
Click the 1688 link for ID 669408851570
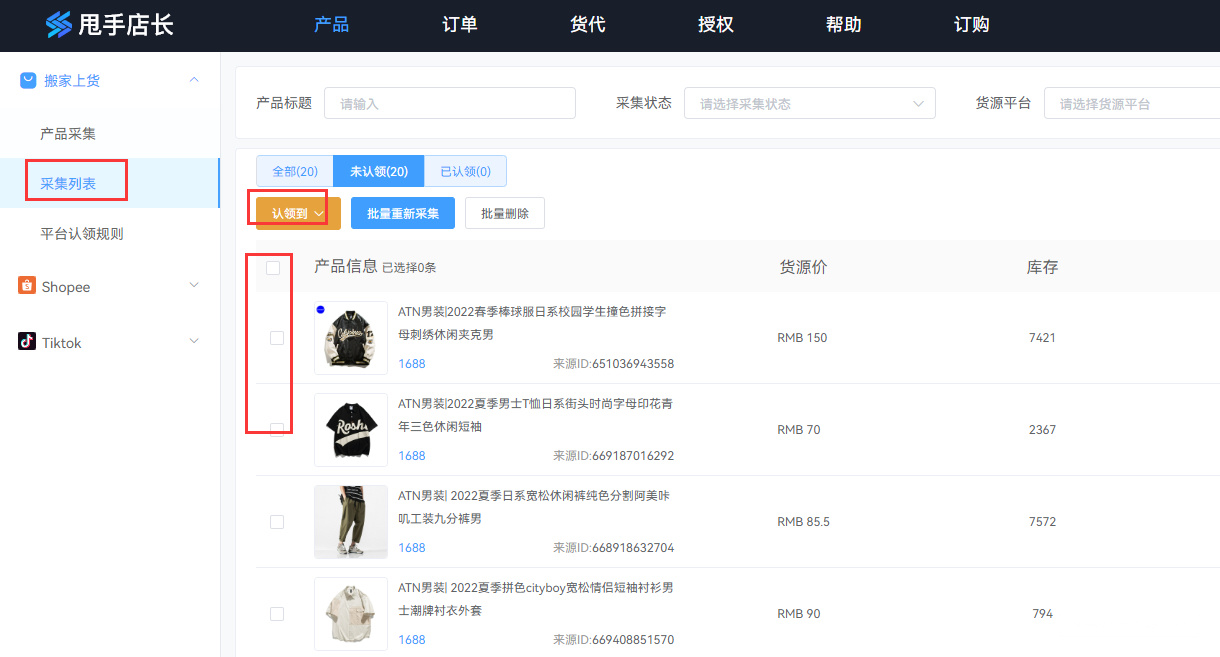(412, 640)
